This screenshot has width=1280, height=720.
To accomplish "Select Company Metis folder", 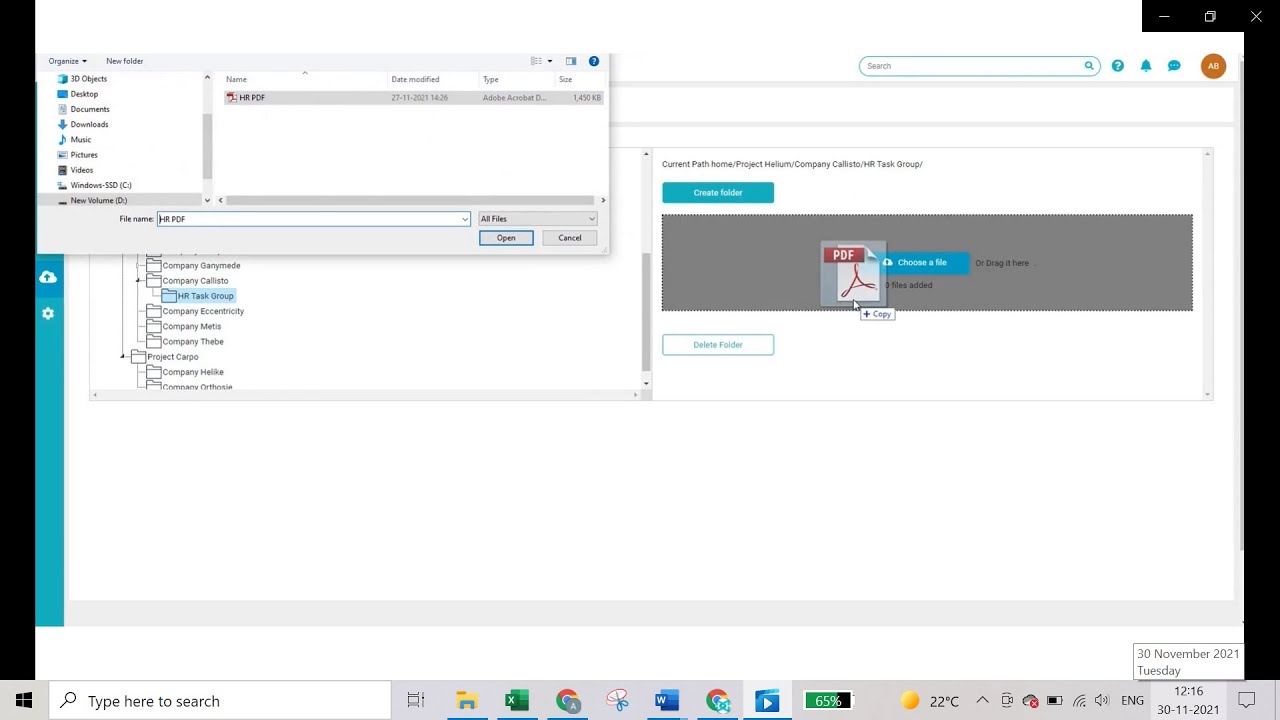I will 192,326.
